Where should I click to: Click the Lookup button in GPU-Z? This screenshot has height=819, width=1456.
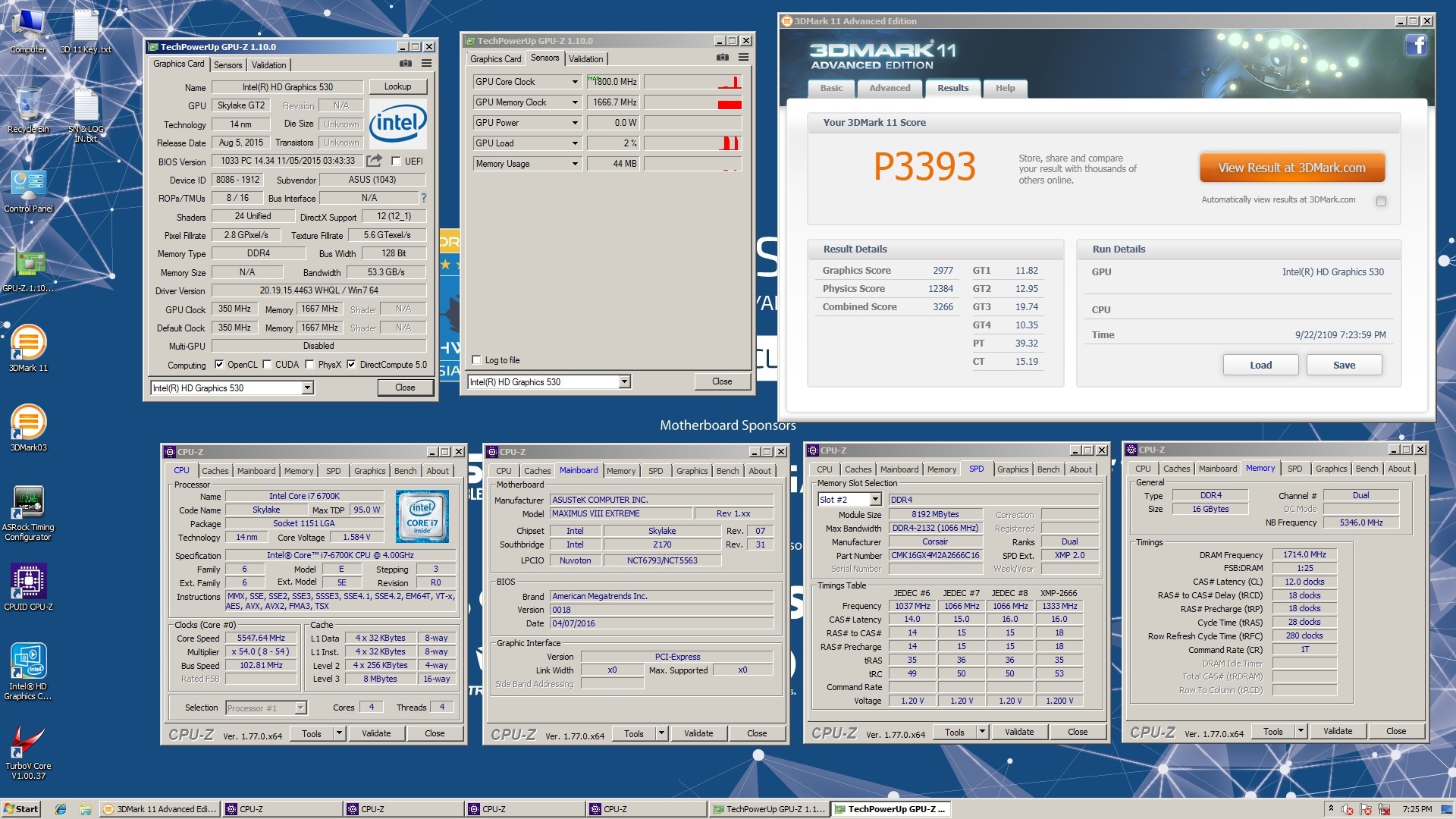point(397,86)
